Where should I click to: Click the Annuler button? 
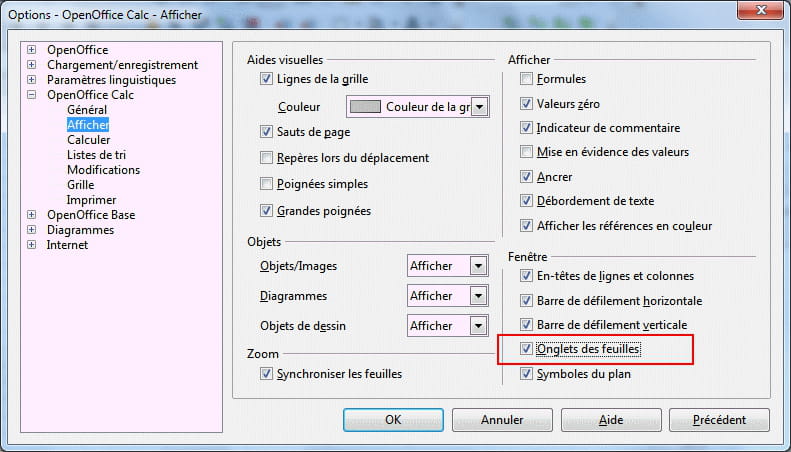(x=502, y=420)
